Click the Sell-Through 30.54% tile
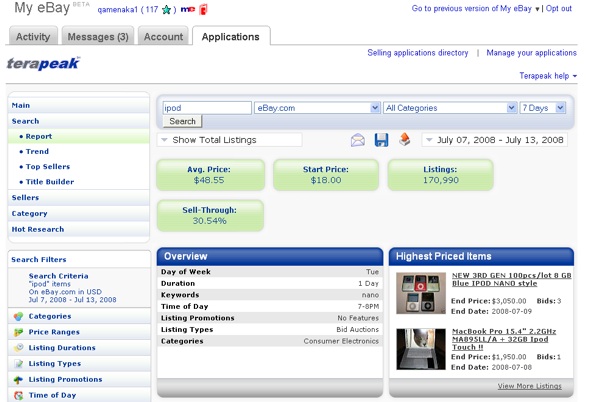Image resolution: width=590 pixels, height=402 pixels. pyautogui.click(x=210, y=215)
